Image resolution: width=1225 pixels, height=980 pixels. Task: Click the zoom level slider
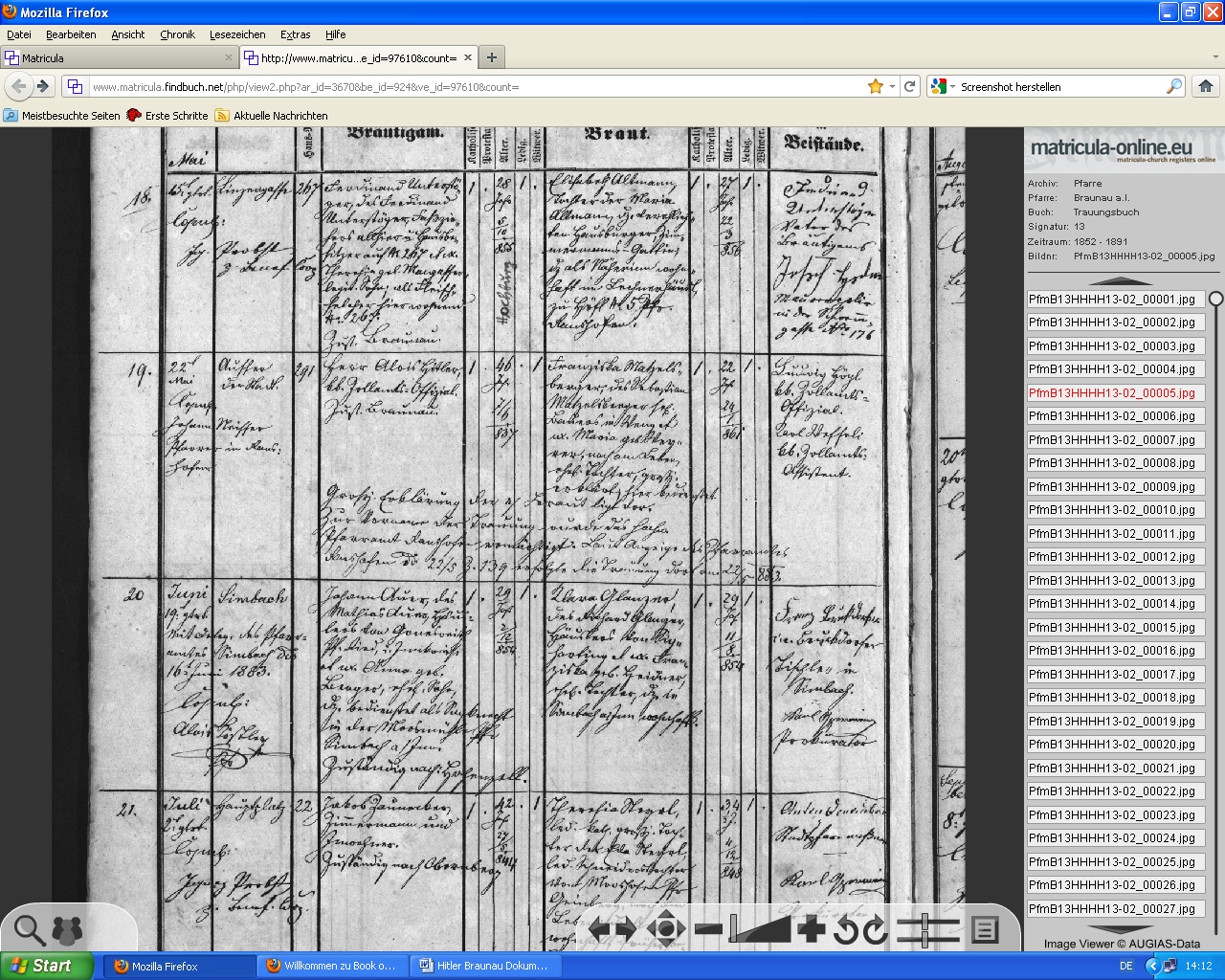(762, 928)
